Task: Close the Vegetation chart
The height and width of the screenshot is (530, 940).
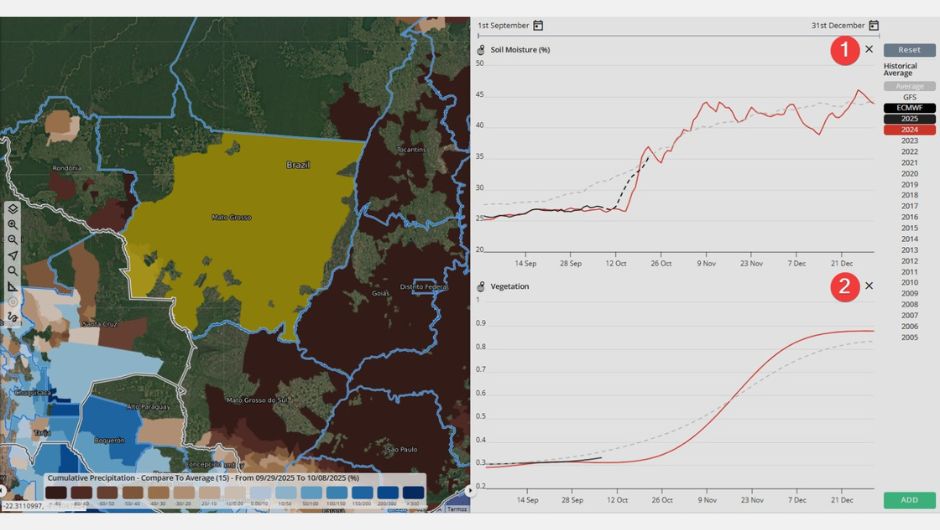Action: pyautogui.click(x=868, y=286)
